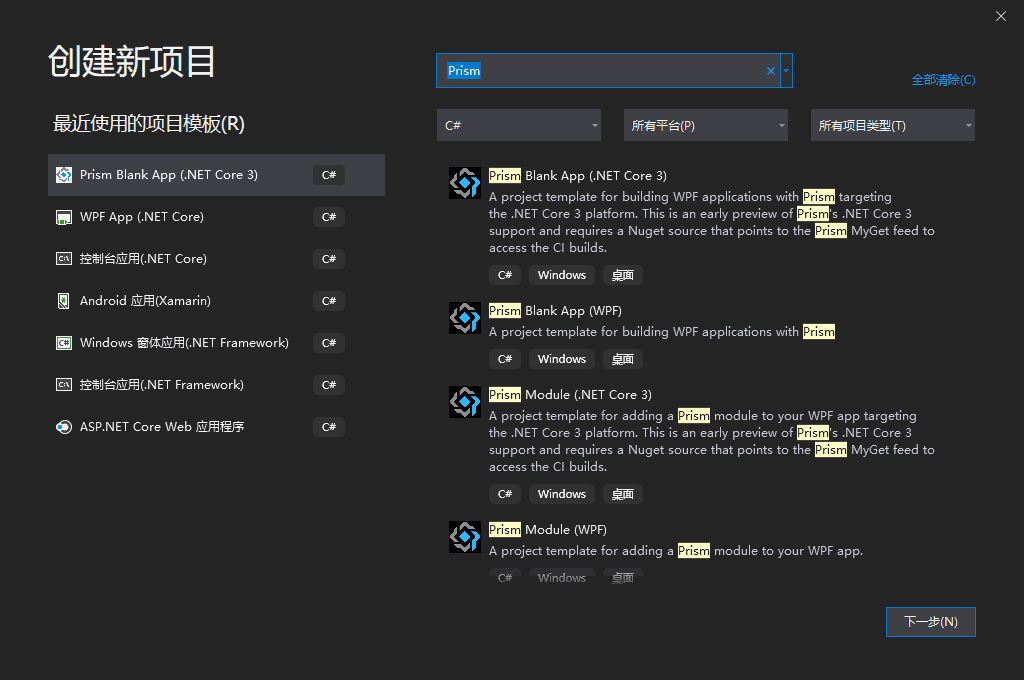Open the 所有项目类型(T) project type dropdown
The image size is (1024, 680).
click(x=893, y=125)
